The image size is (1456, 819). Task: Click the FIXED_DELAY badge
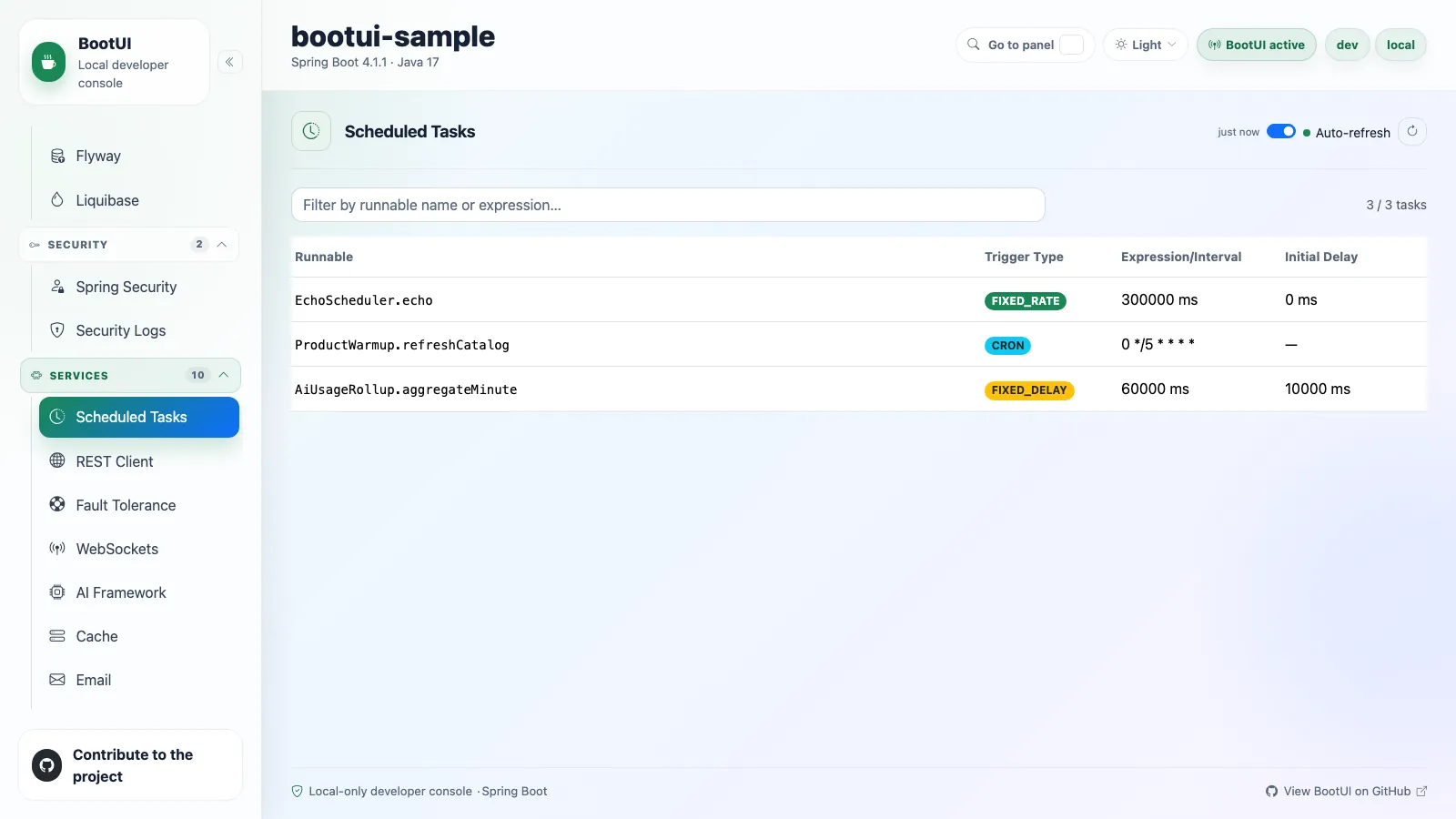coord(1029,389)
